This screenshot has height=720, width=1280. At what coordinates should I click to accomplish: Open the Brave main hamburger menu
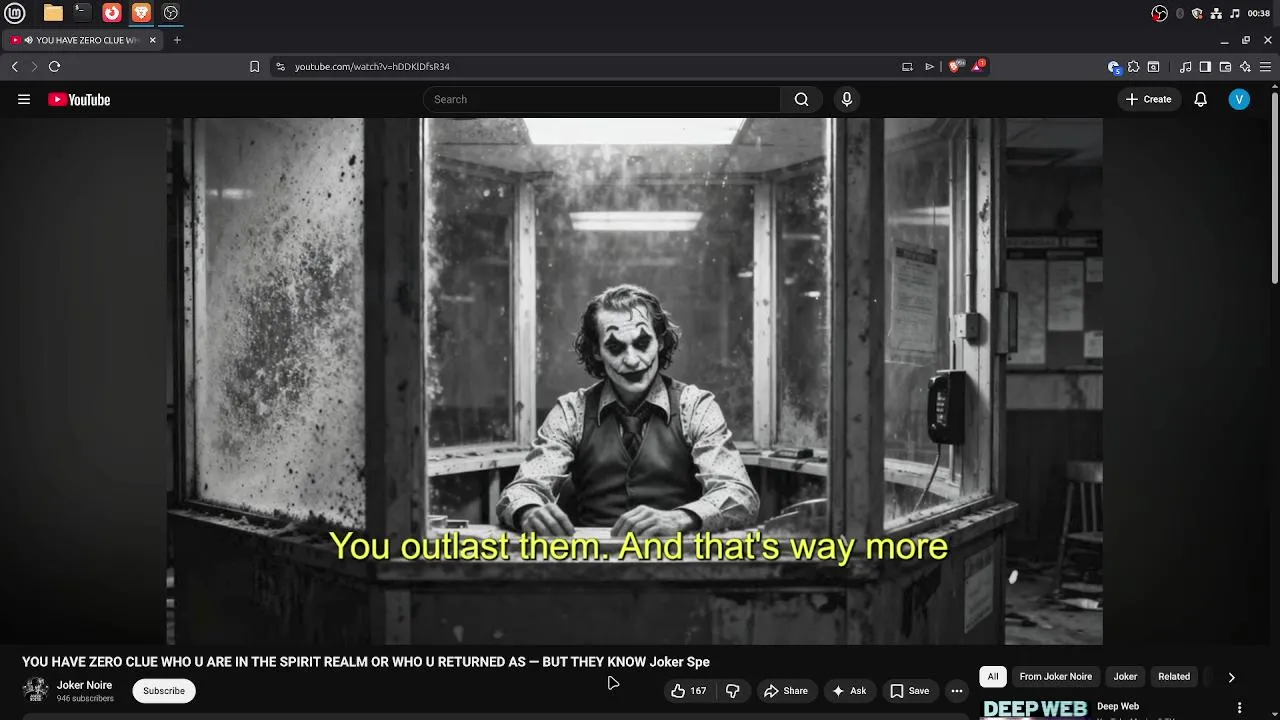(x=1265, y=67)
